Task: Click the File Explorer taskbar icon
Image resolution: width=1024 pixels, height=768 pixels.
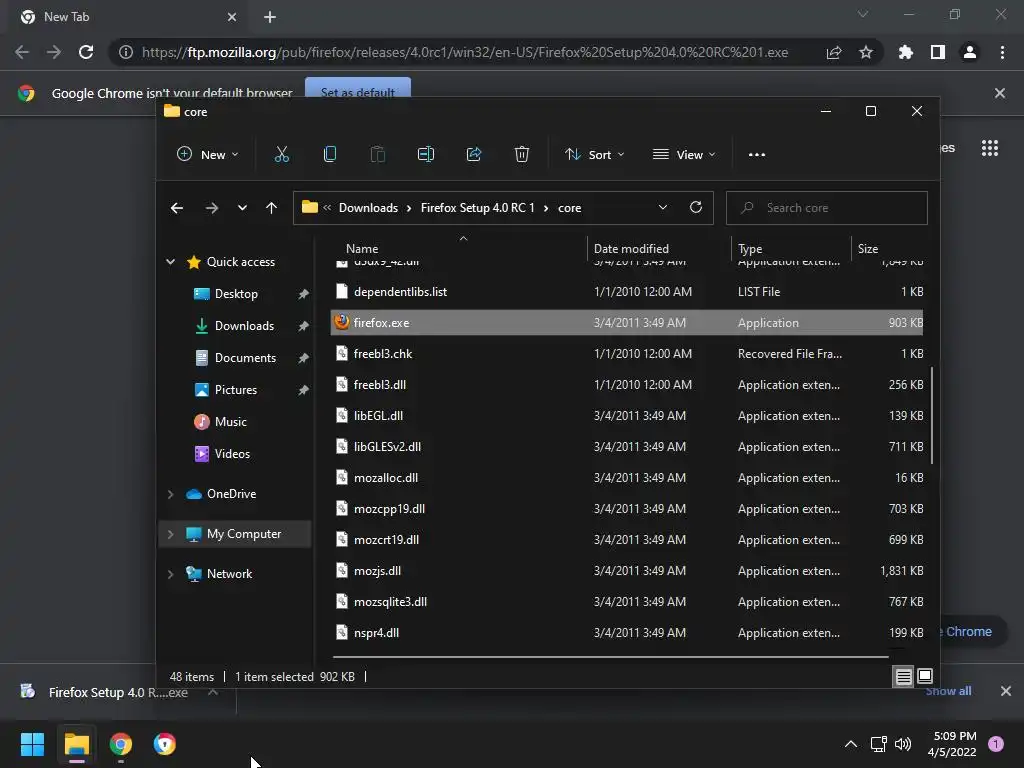Action: coord(76,744)
